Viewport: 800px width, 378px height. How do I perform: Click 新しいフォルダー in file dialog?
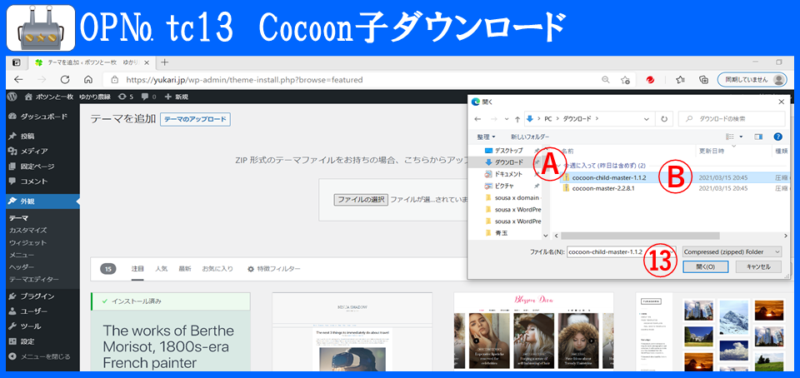pos(530,137)
